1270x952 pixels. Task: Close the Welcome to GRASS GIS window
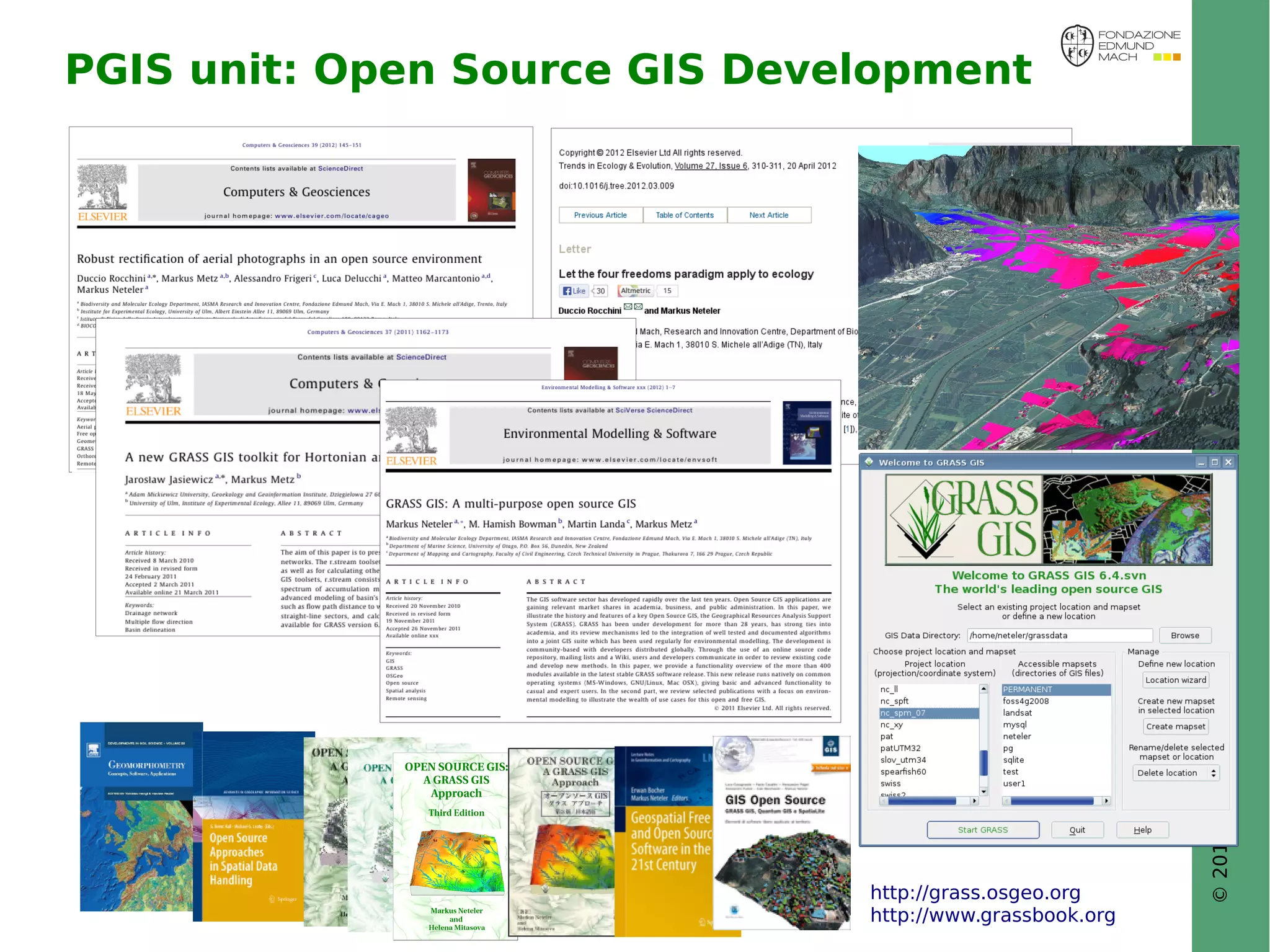coord(1228,462)
